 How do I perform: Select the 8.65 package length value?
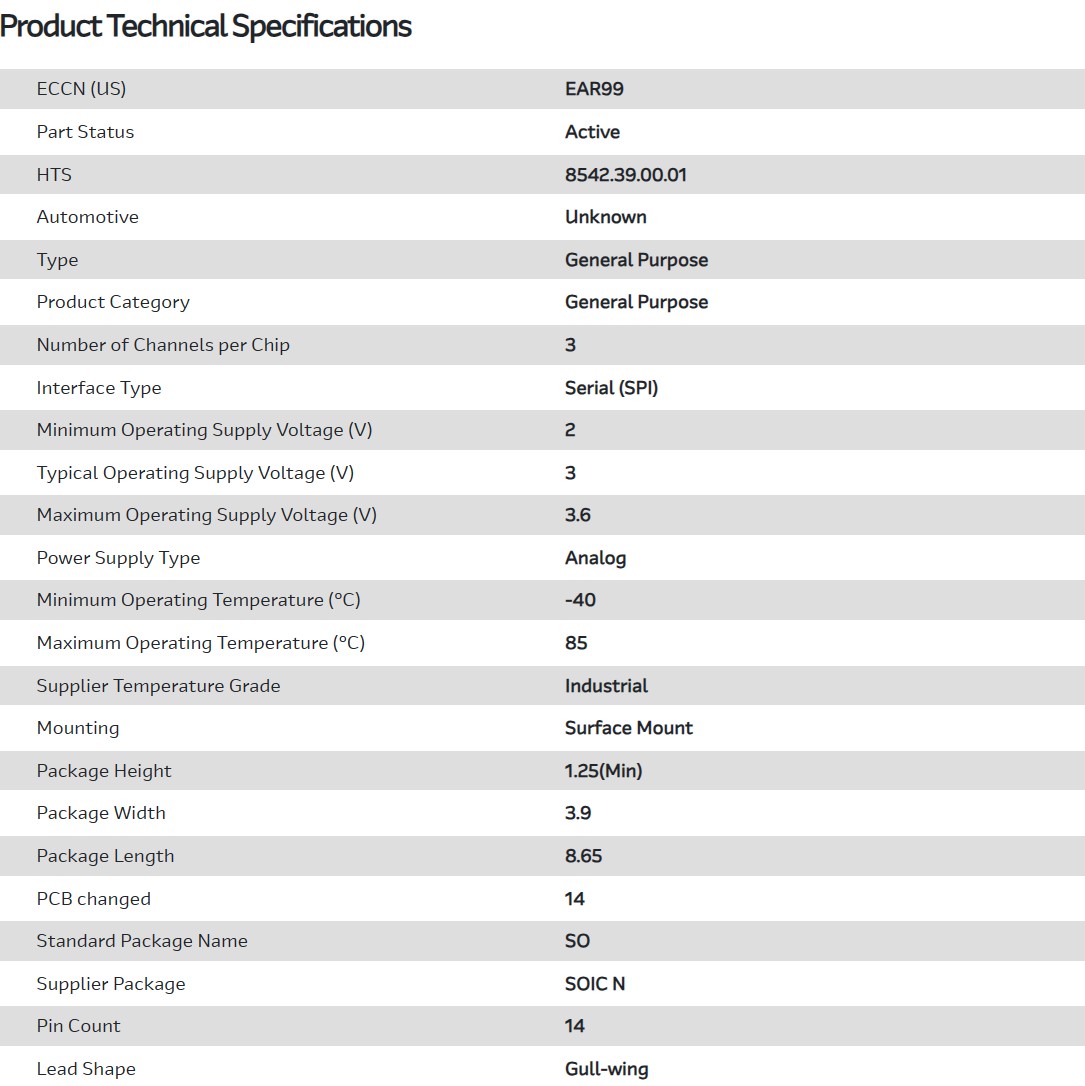pyautogui.click(x=583, y=856)
